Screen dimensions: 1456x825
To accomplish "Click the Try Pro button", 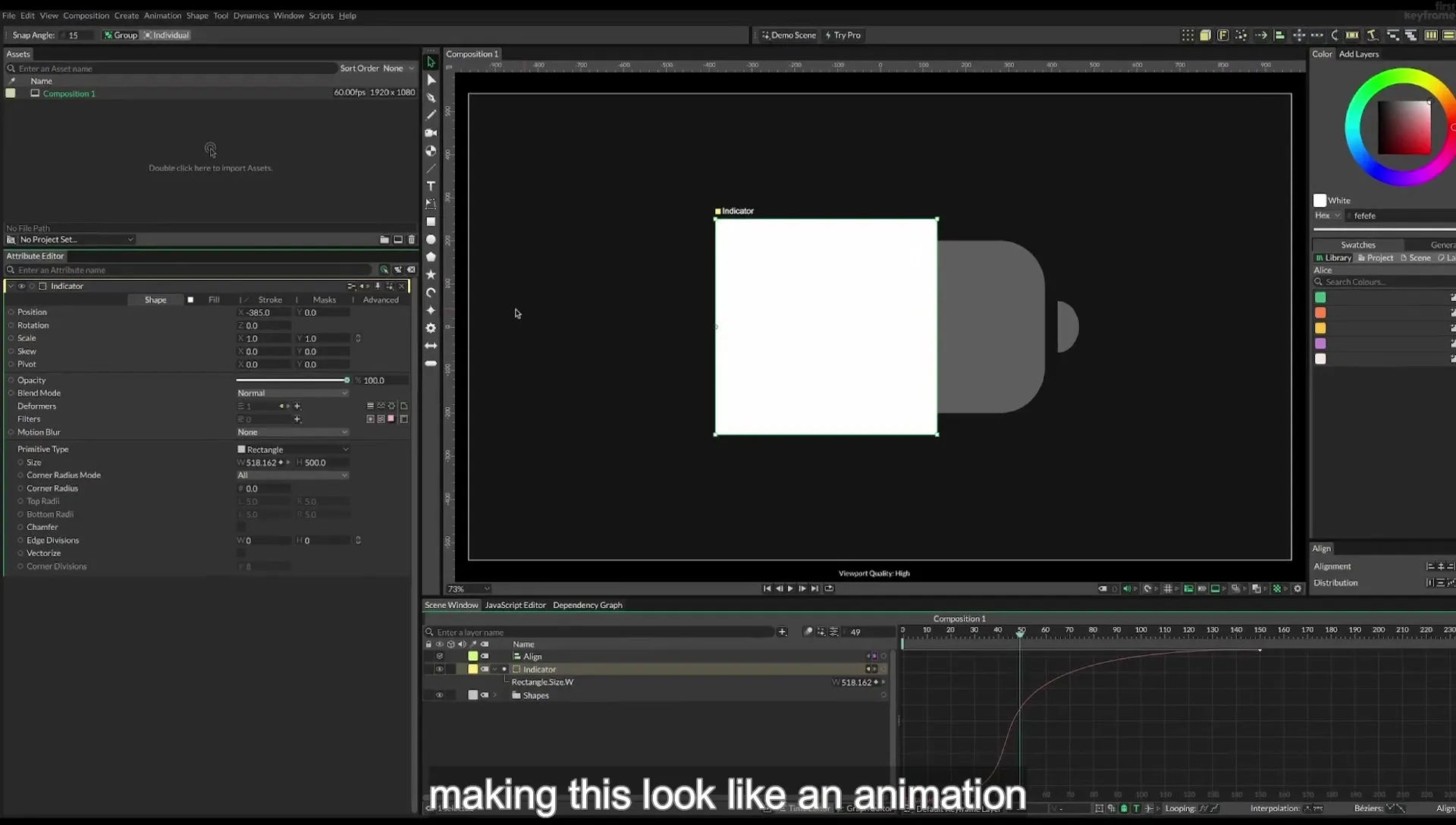I will coord(843,35).
